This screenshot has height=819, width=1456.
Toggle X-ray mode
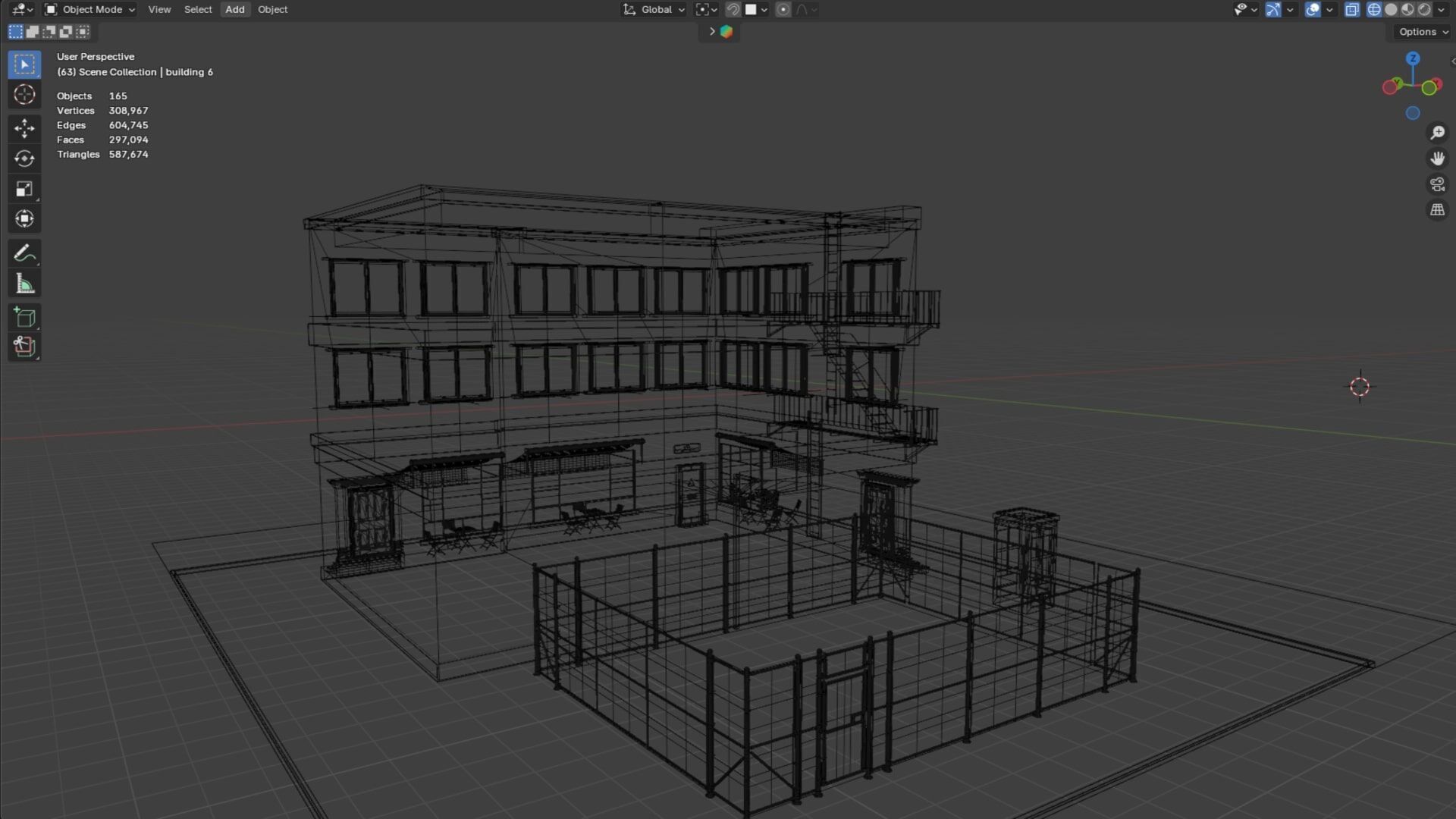click(1352, 10)
